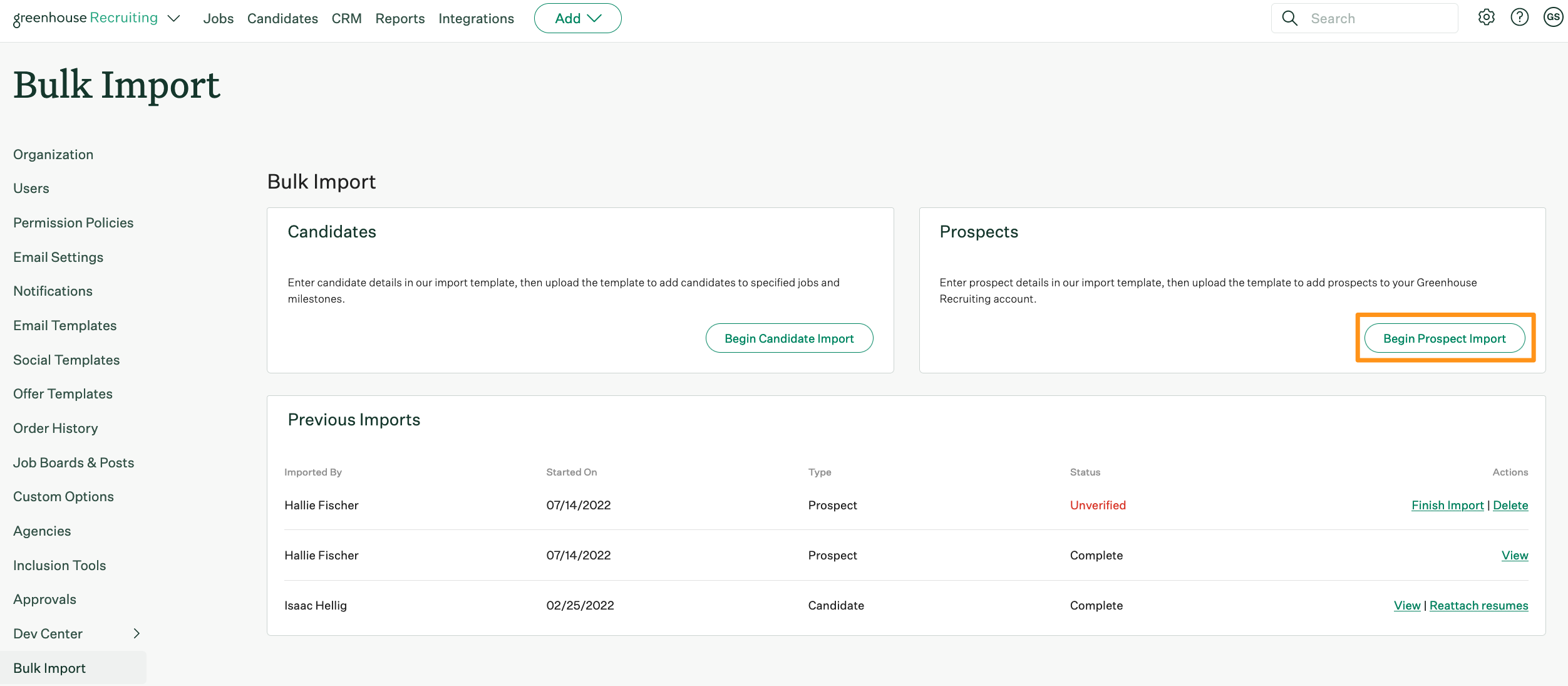Screen dimensions: 1568x686
Task: Click Reattach resumes
Action: click(1479, 605)
